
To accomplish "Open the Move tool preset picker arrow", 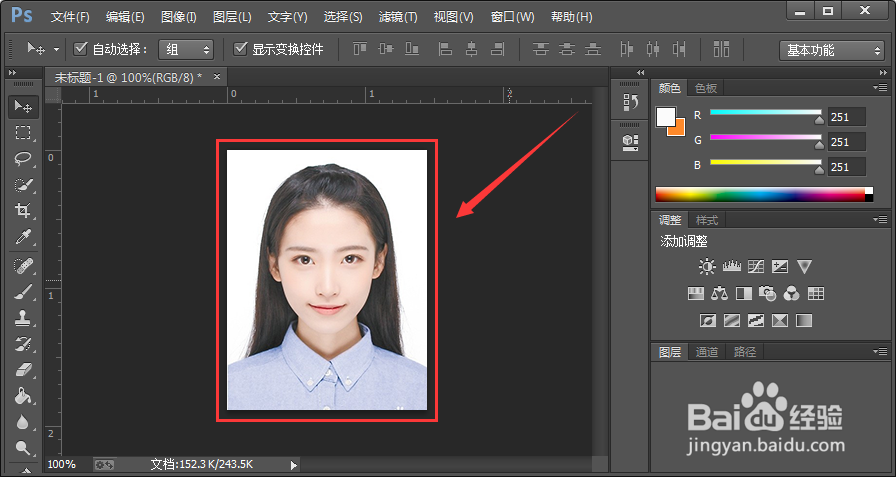I will click(x=57, y=50).
